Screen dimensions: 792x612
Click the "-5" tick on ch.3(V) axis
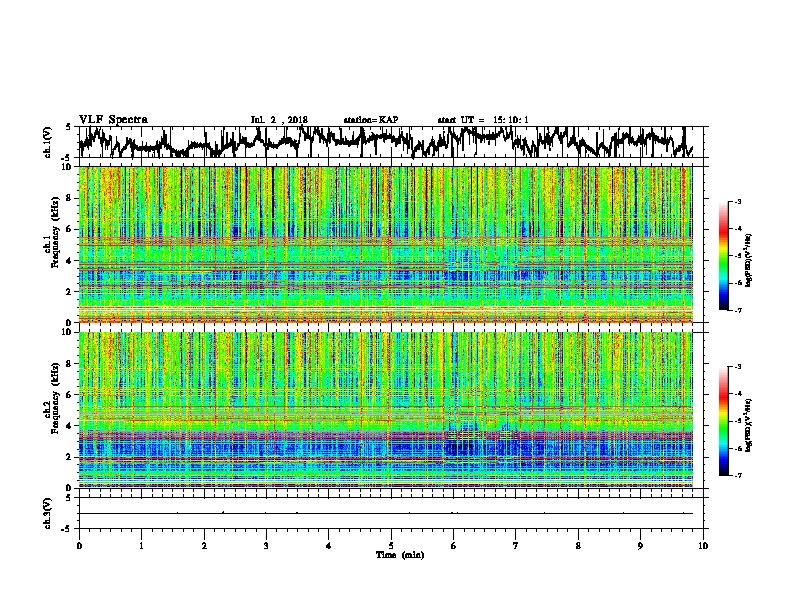67,529
